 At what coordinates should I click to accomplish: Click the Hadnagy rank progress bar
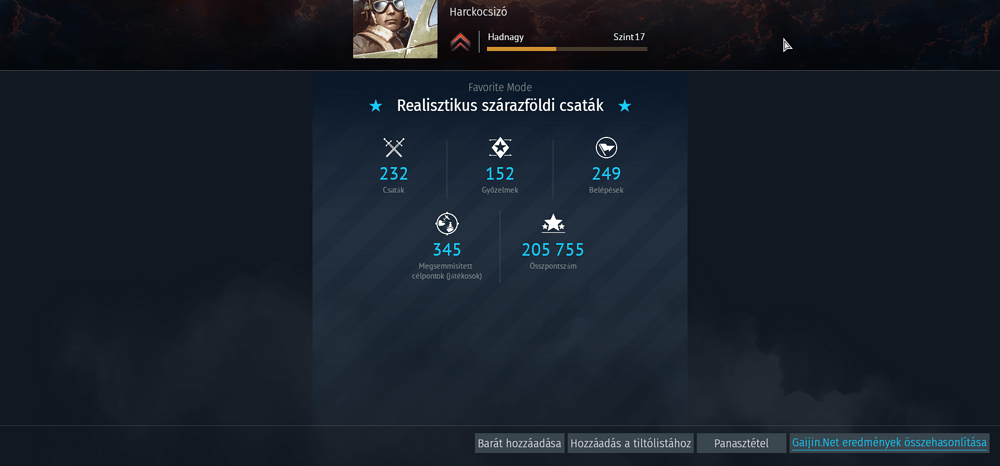567,48
